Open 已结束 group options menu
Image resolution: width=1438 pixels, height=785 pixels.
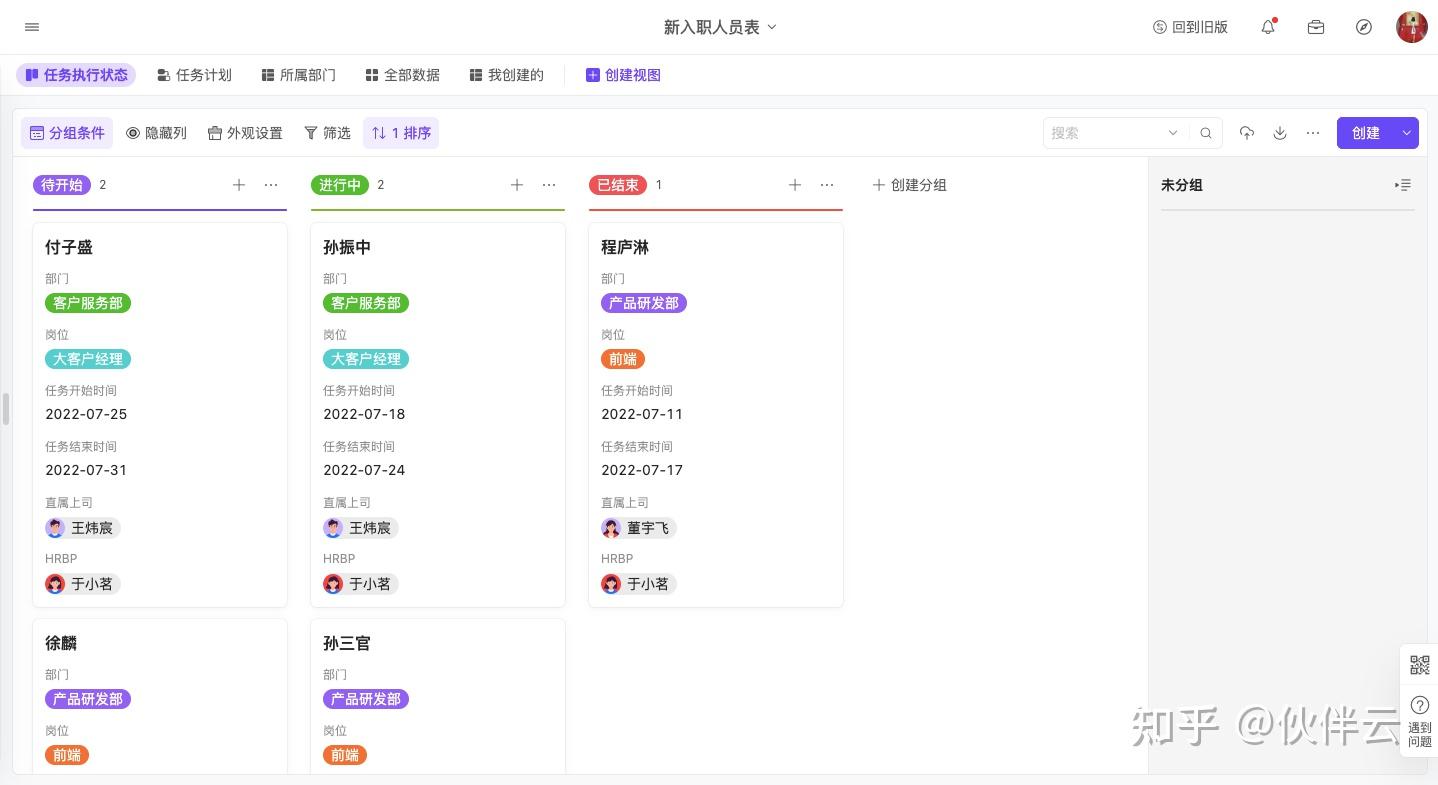pyautogui.click(x=827, y=185)
